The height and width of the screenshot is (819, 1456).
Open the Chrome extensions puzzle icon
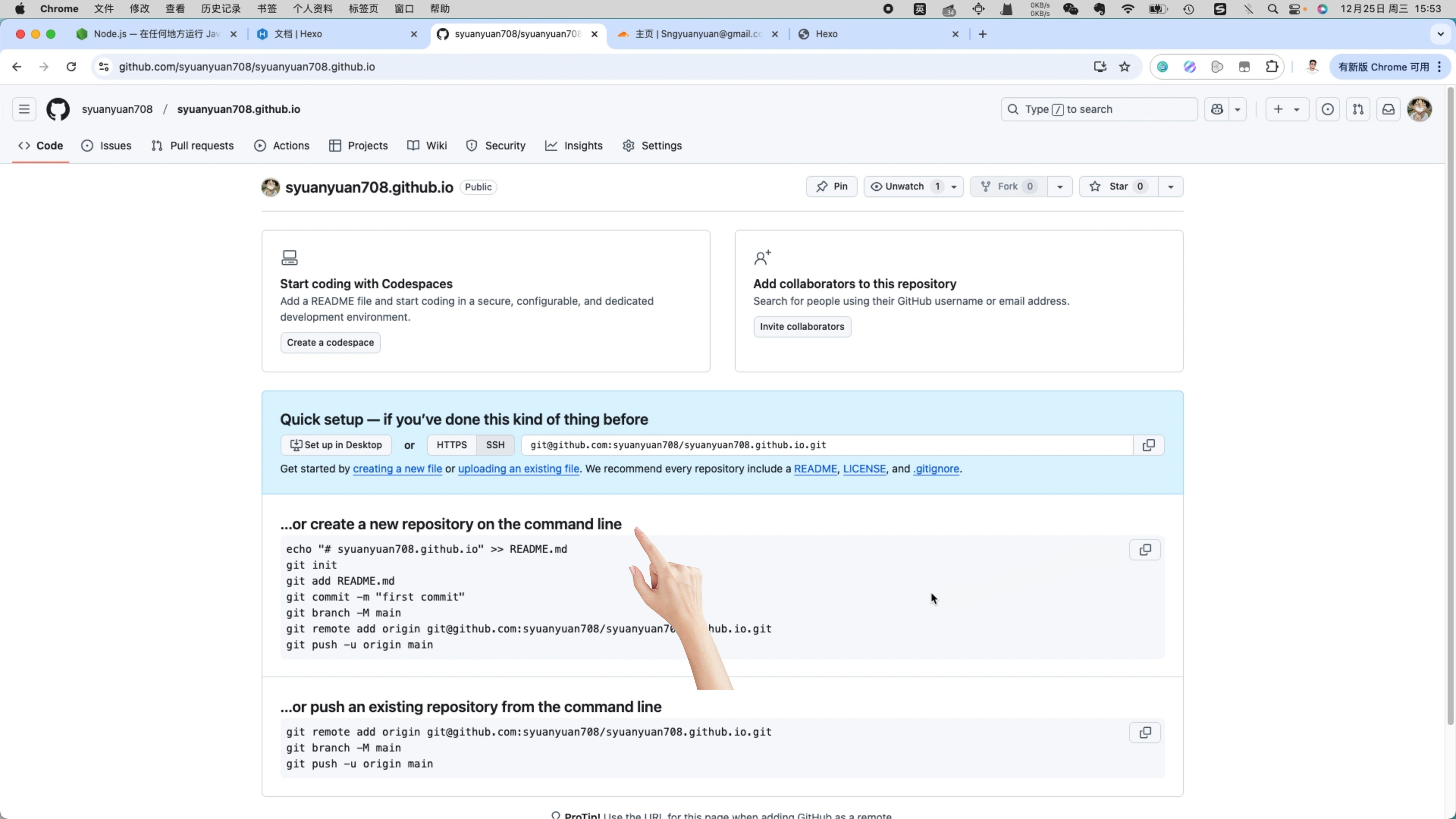[1272, 67]
